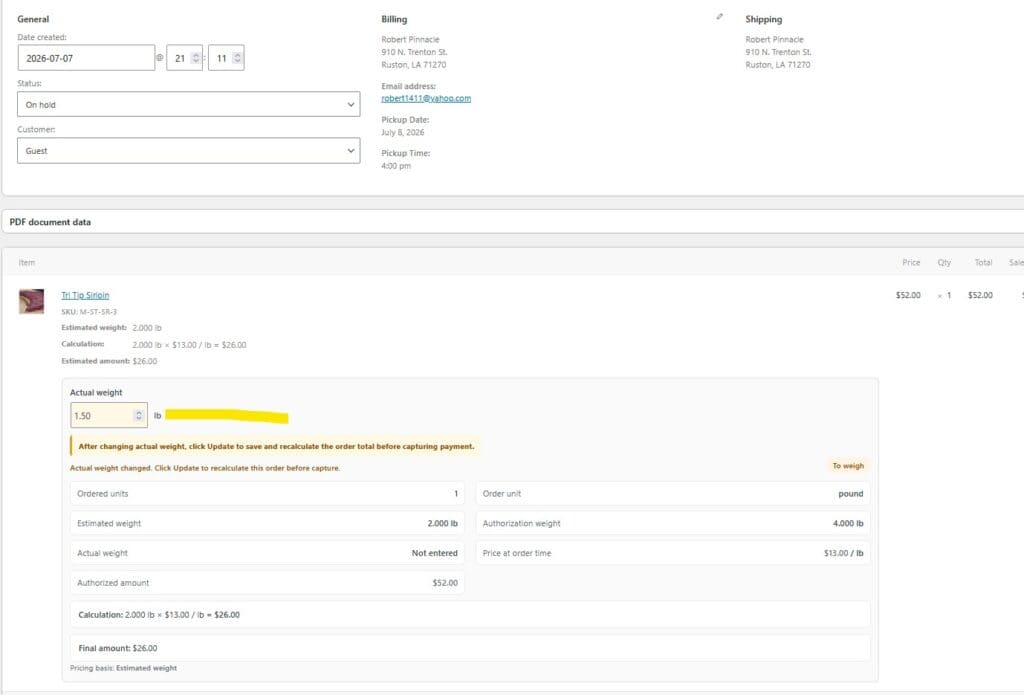Screen dimensions: 1024x695
Task: Click the Shipping address Ruston, LA 71270
Action: click(x=777, y=65)
